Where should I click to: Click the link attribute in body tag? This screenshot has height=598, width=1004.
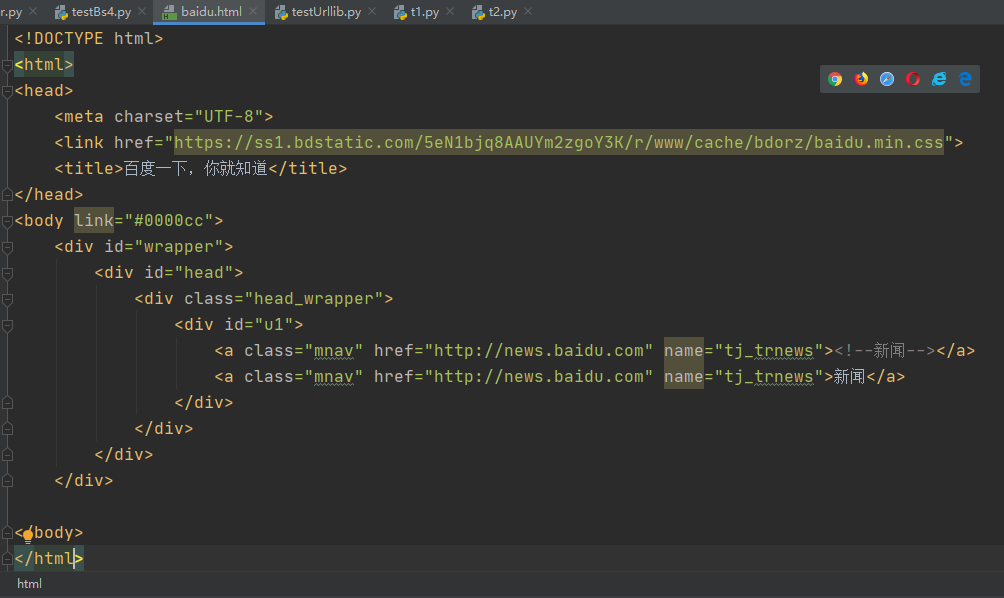[x=93, y=220]
